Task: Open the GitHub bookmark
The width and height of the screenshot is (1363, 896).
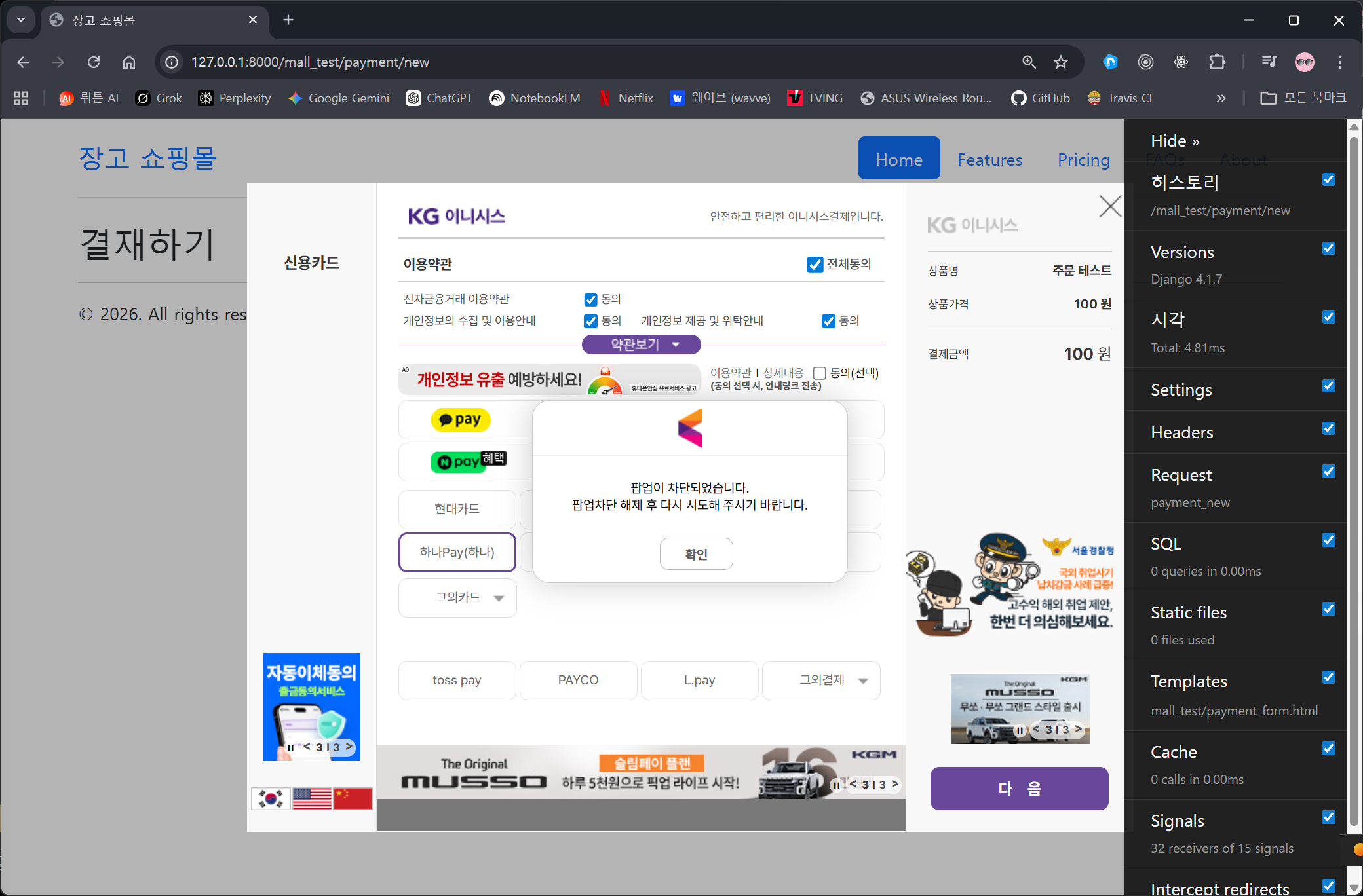Action: click(x=1041, y=98)
